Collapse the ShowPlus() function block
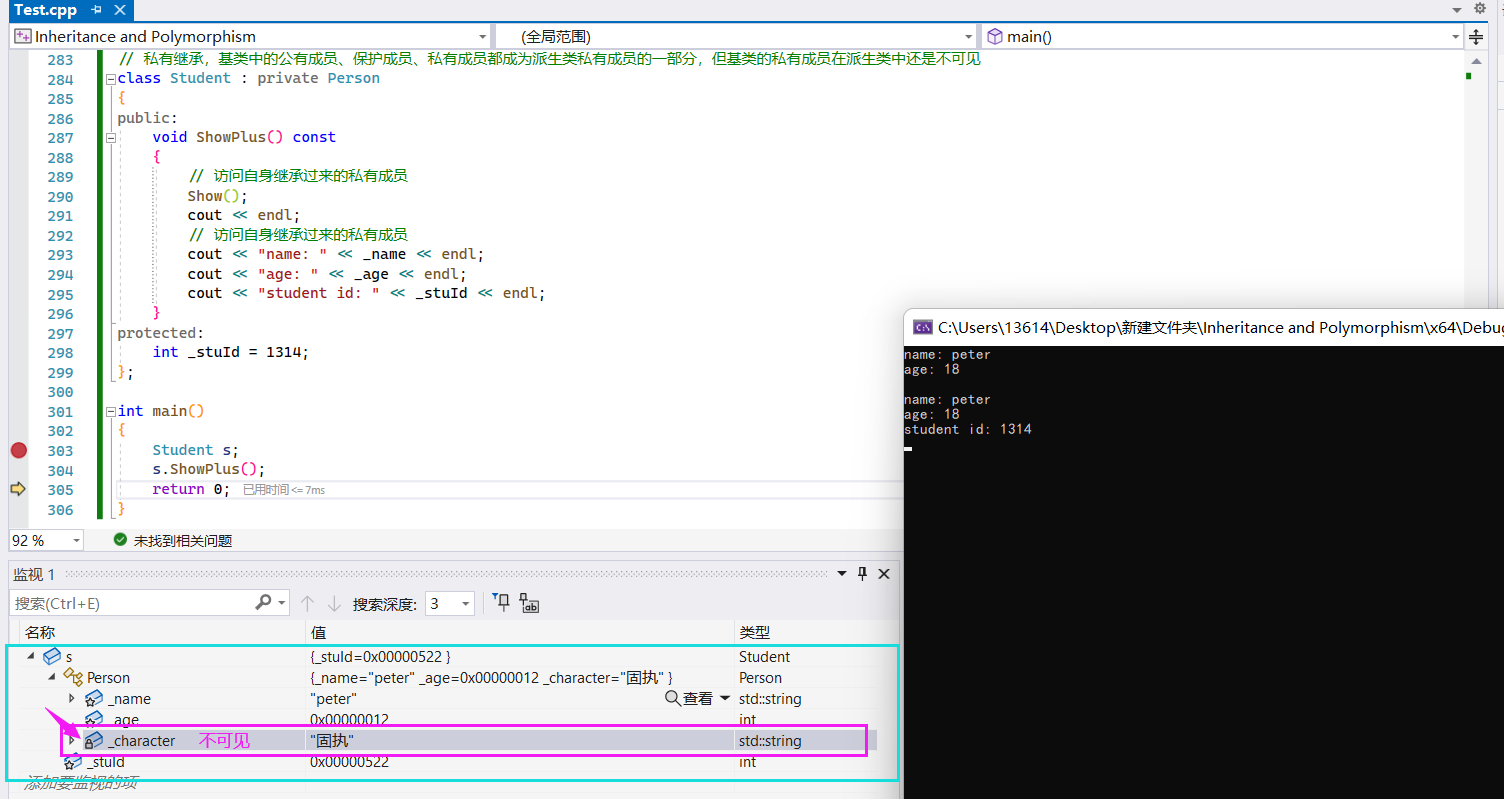This screenshot has width=1504, height=799. (110, 138)
